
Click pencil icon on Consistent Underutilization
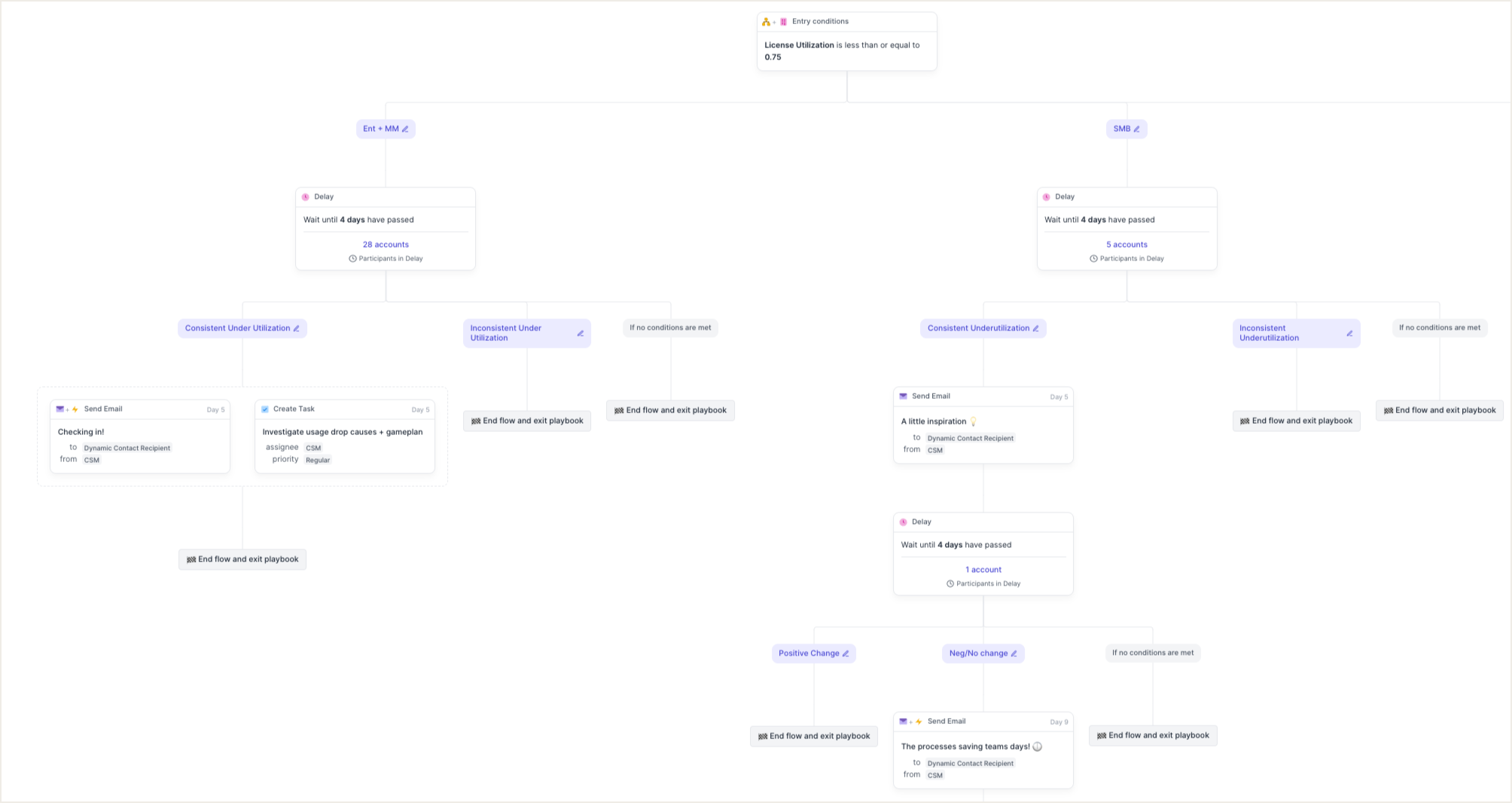pyautogui.click(x=1036, y=329)
